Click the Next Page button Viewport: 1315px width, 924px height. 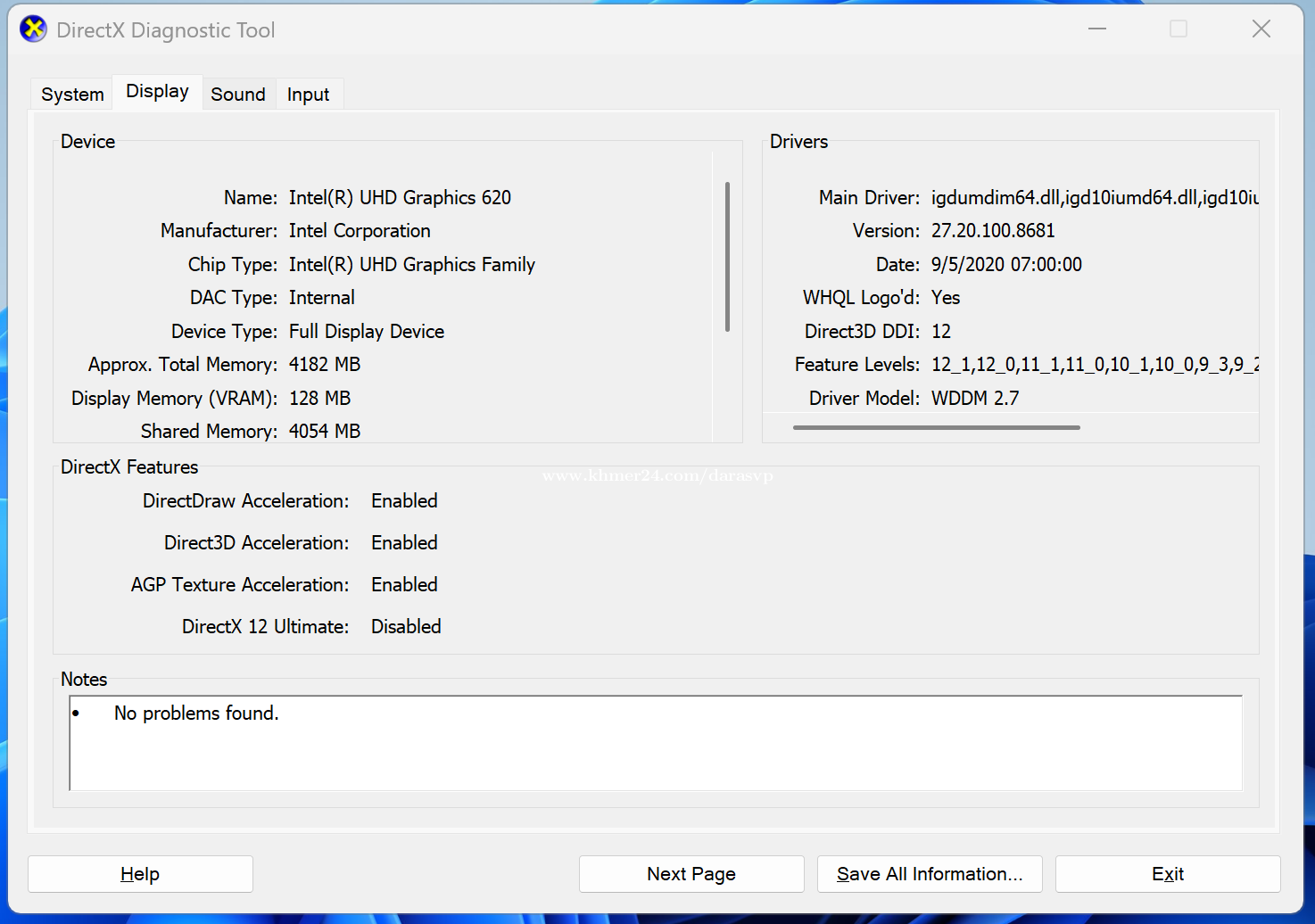click(x=691, y=874)
